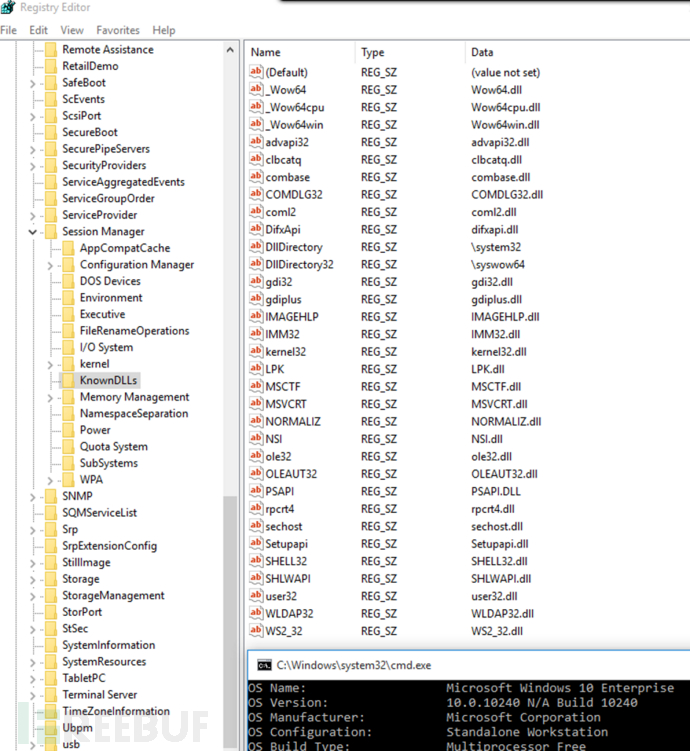Expand the SecurityProviders key node
Screen dimensions: 690x751
pyautogui.click(x=33, y=166)
